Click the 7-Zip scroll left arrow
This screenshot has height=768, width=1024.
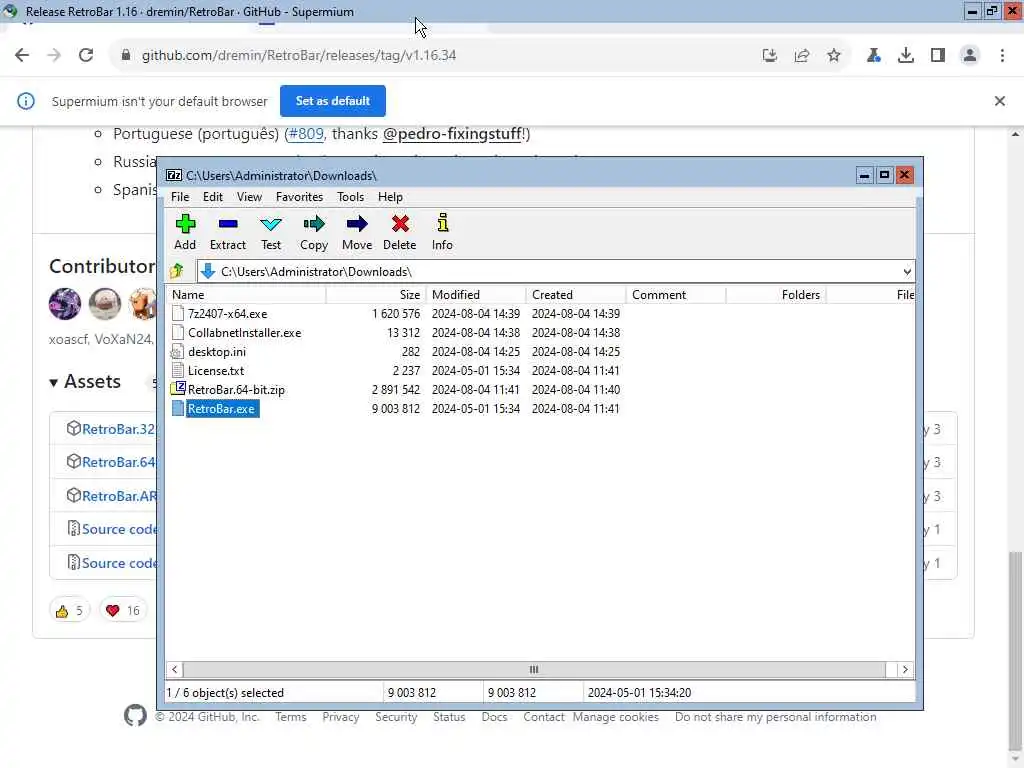coord(174,669)
